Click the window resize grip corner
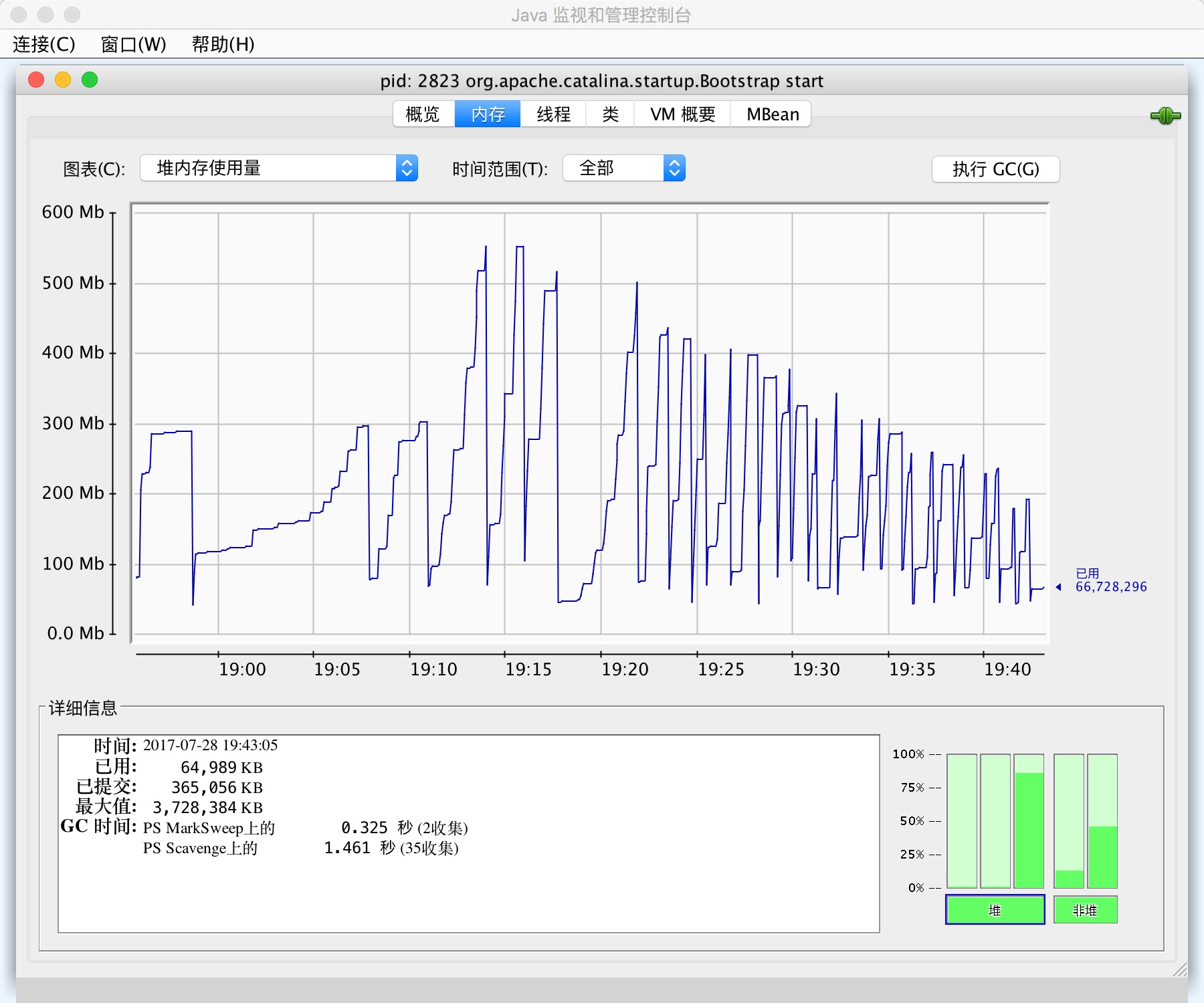Screen dimensions: 1204x1003 [1180, 970]
